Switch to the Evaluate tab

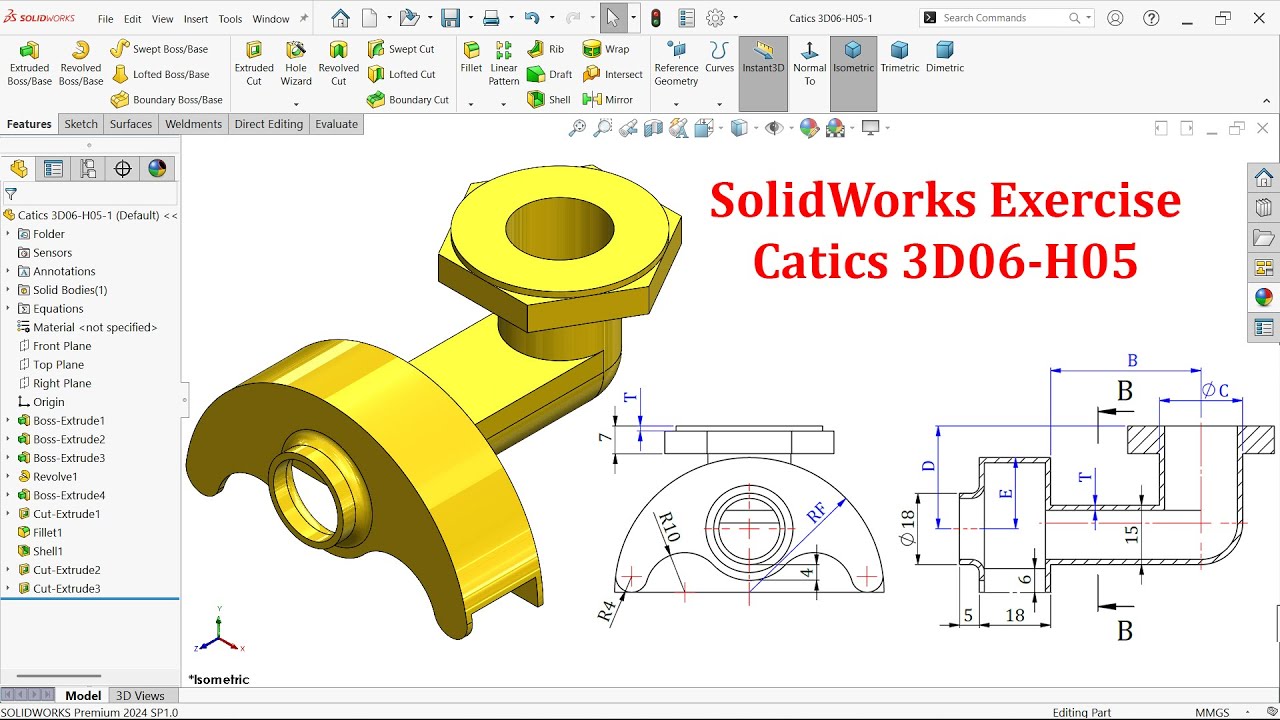pyautogui.click(x=336, y=124)
